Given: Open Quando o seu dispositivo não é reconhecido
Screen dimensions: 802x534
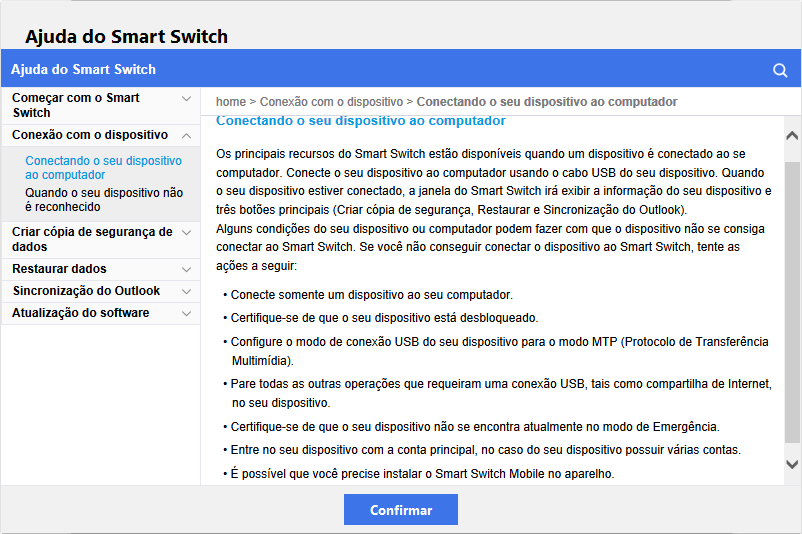Looking at the screenshot, I should pos(104,199).
